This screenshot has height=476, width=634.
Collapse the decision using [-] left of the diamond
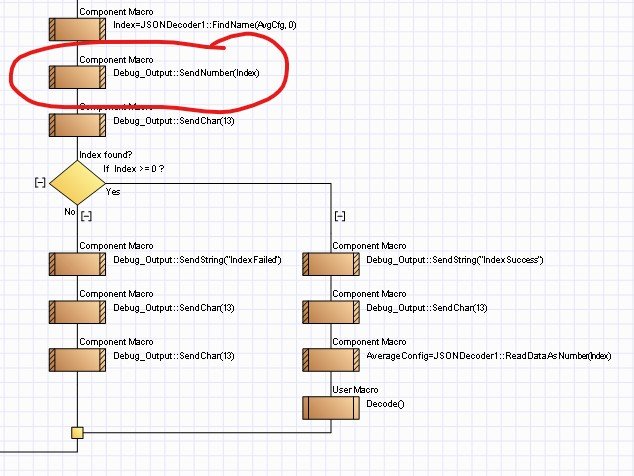(x=39, y=182)
